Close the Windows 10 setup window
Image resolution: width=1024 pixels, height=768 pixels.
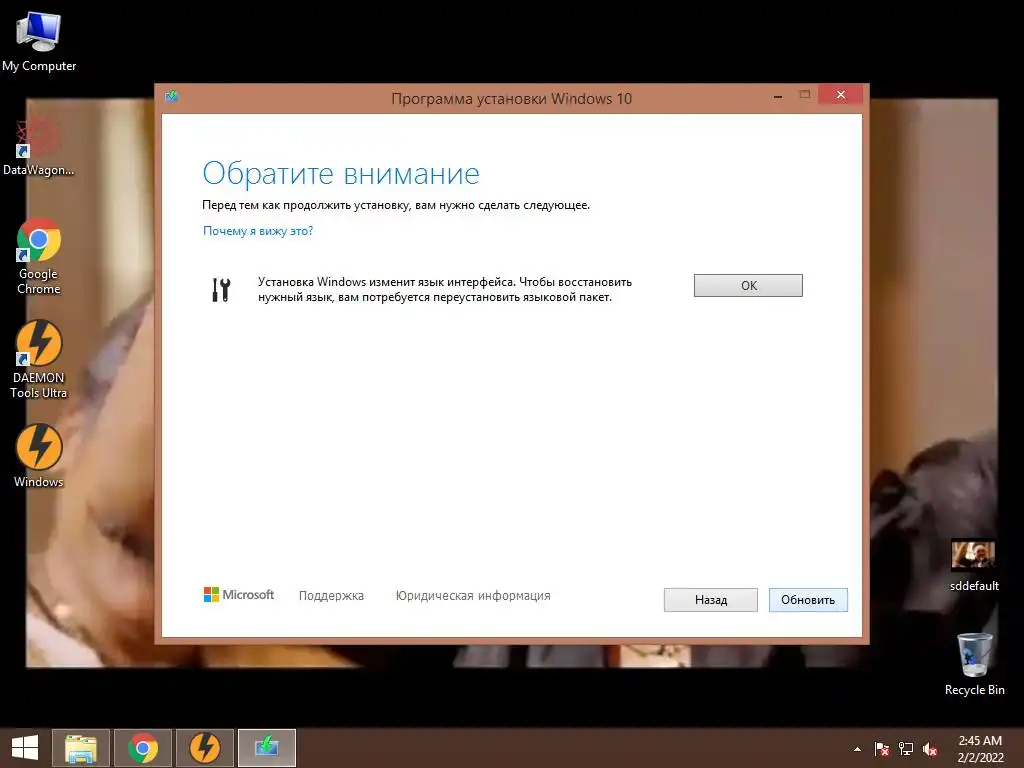coord(840,95)
